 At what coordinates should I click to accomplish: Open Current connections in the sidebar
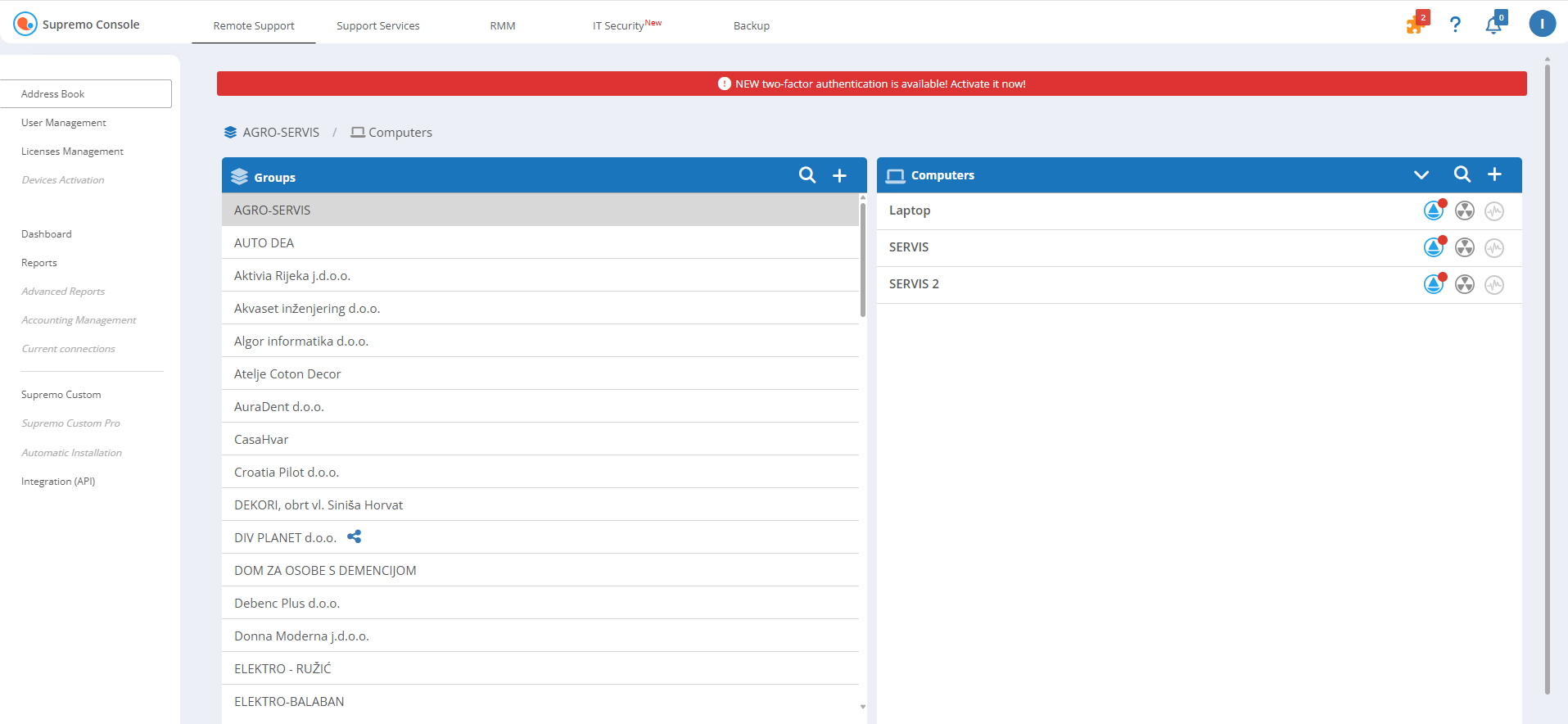(x=68, y=349)
